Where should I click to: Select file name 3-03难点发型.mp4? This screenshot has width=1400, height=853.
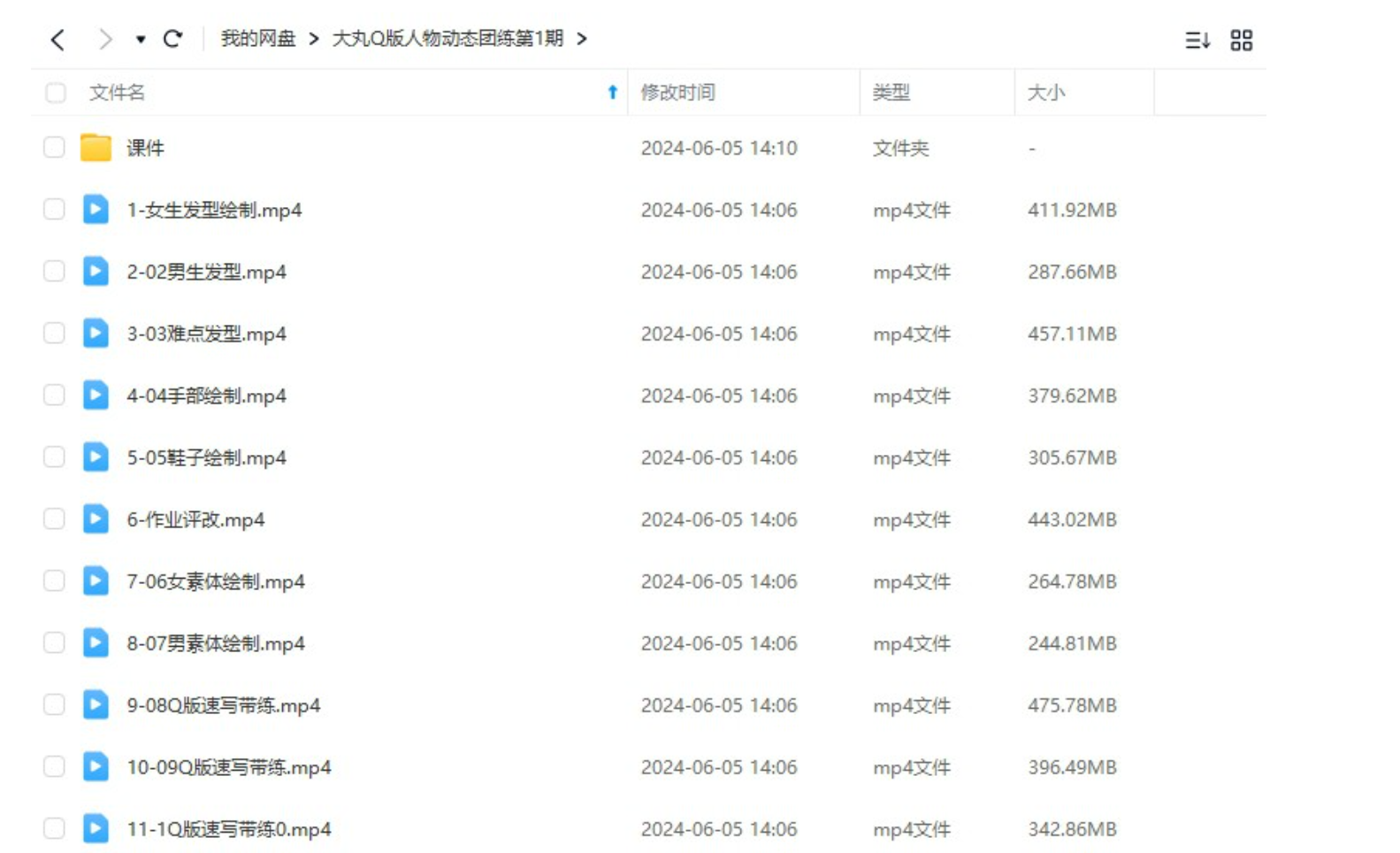click(x=207, y=334)
